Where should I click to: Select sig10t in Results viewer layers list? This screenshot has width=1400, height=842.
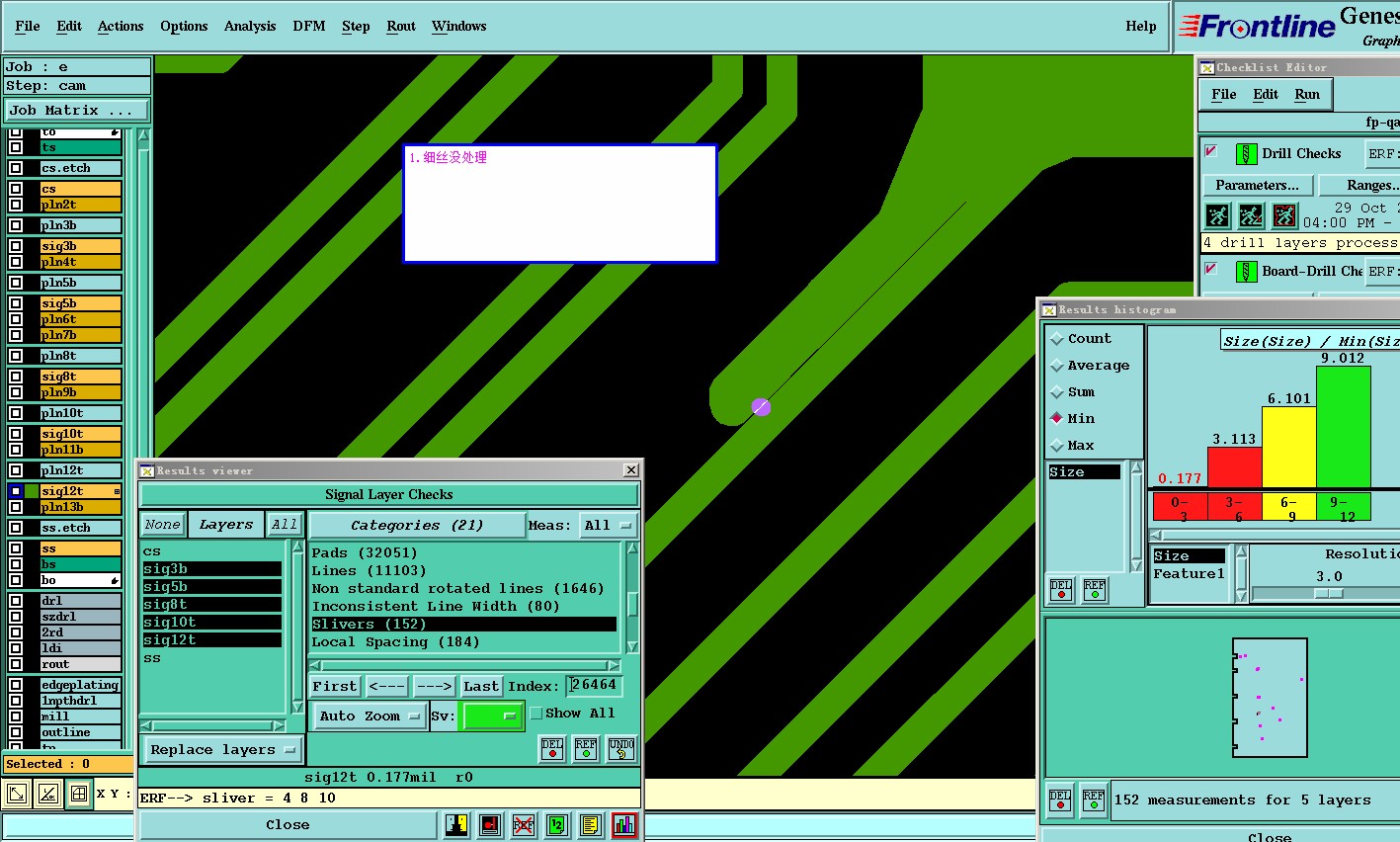coord(211,623)
